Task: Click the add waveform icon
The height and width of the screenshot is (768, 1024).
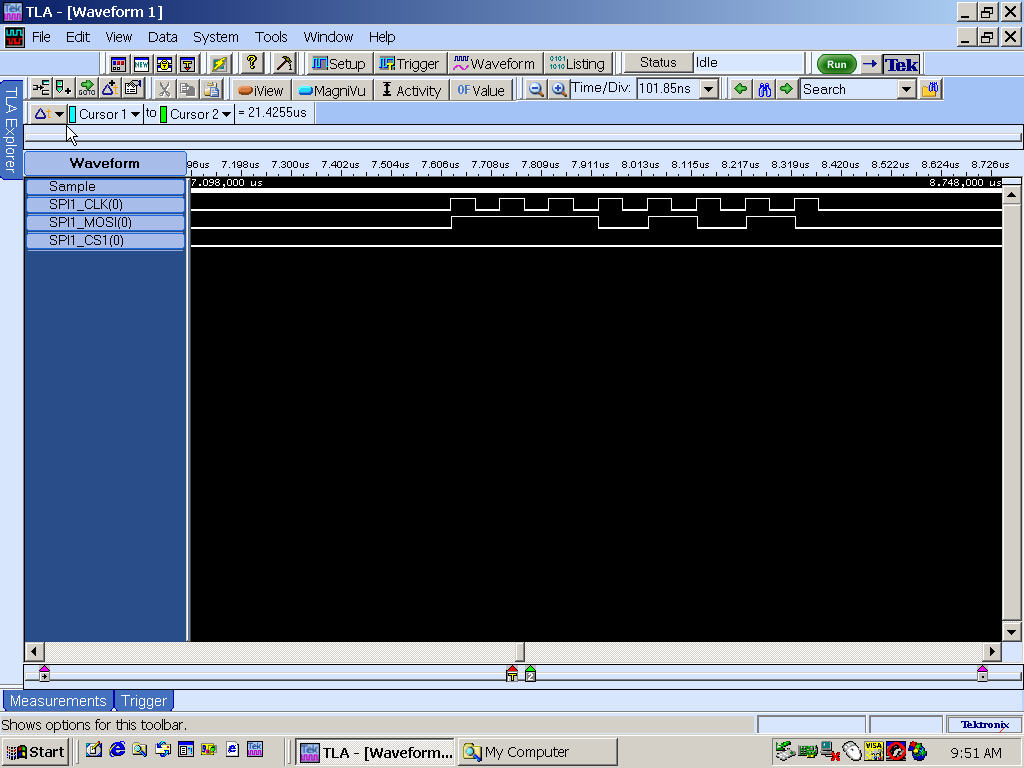Action: coord(40,88)
